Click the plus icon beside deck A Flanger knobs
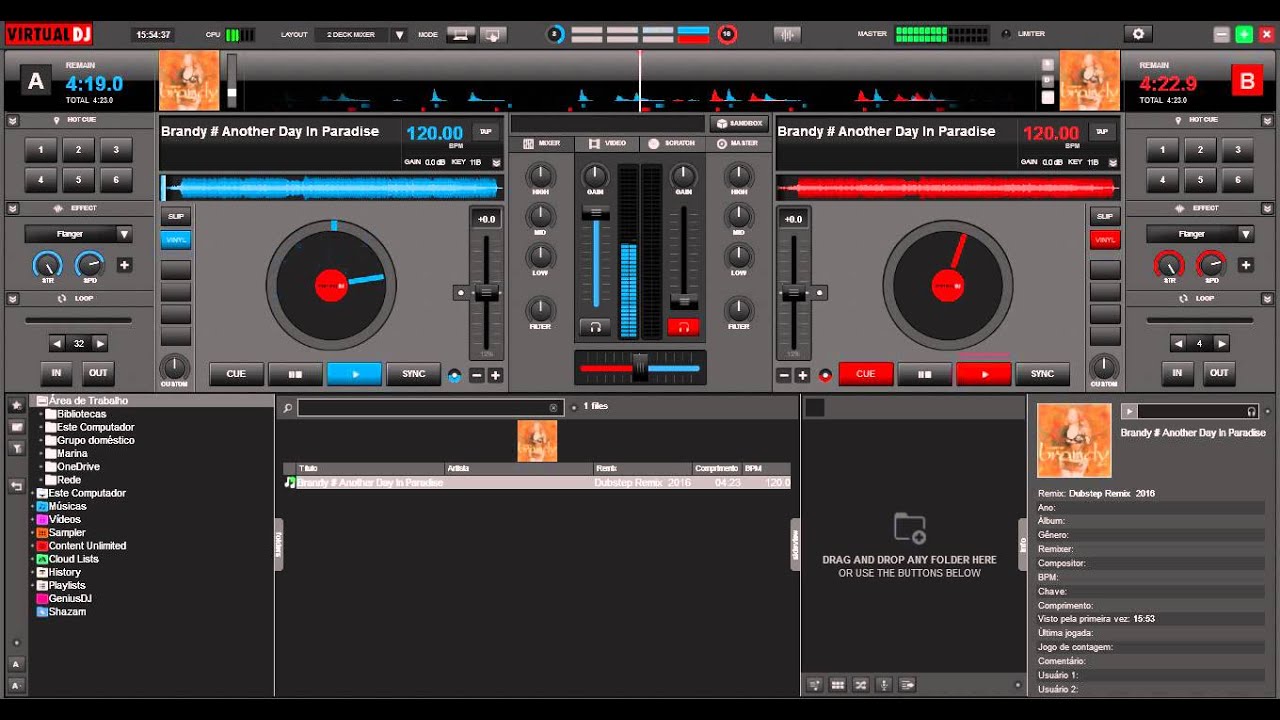The height and width of the screenshot is (720, 1280). pyautogui.click(x=124, y=265)
